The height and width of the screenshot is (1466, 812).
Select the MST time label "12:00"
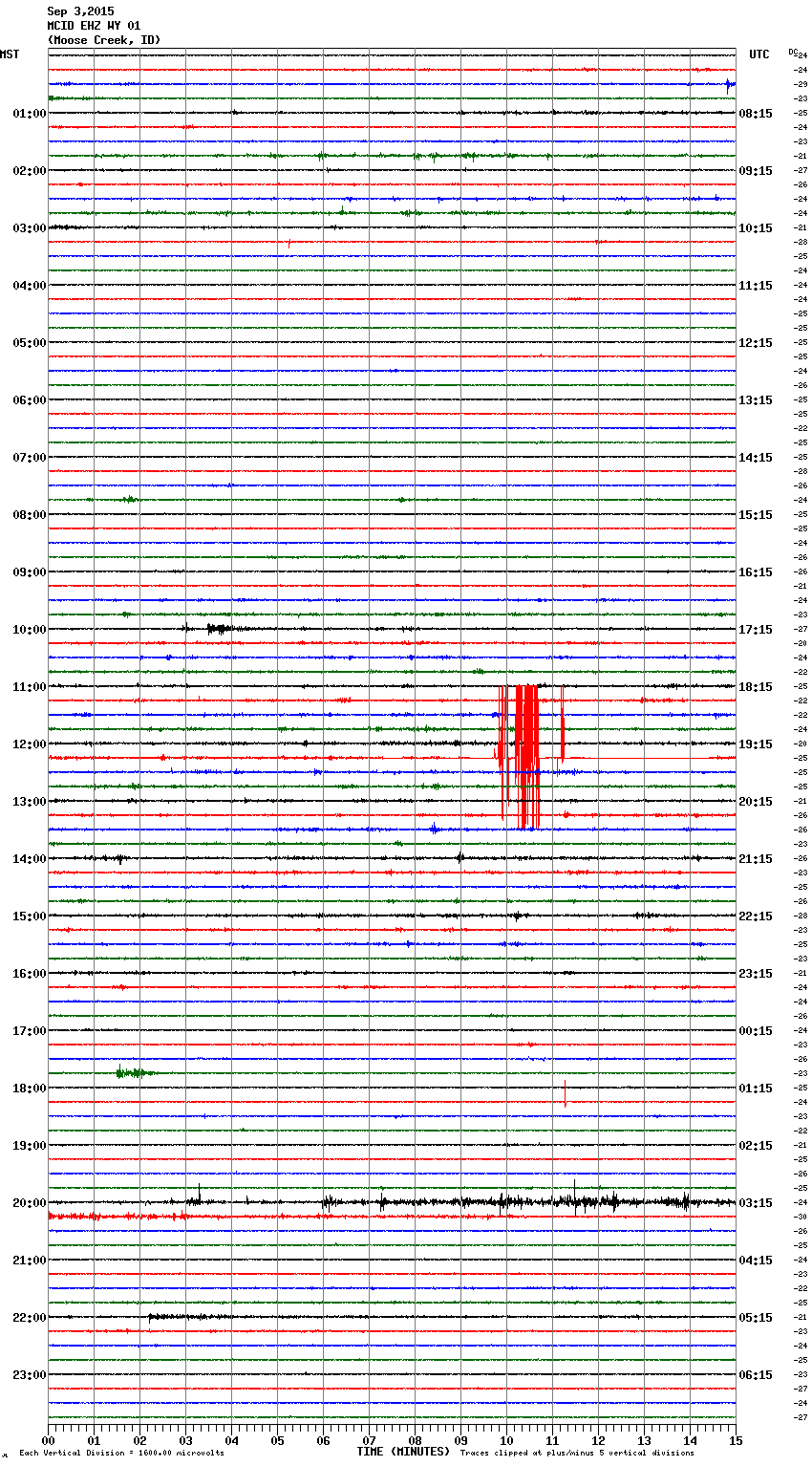[30, 744]
